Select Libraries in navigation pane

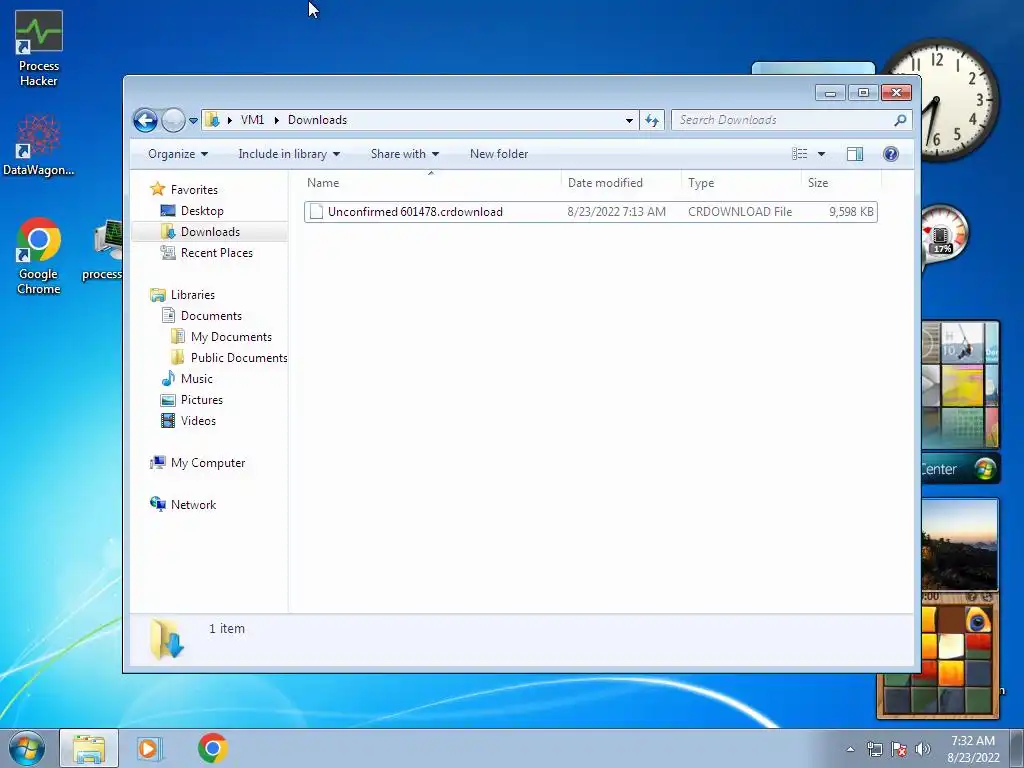pos(192,295)
